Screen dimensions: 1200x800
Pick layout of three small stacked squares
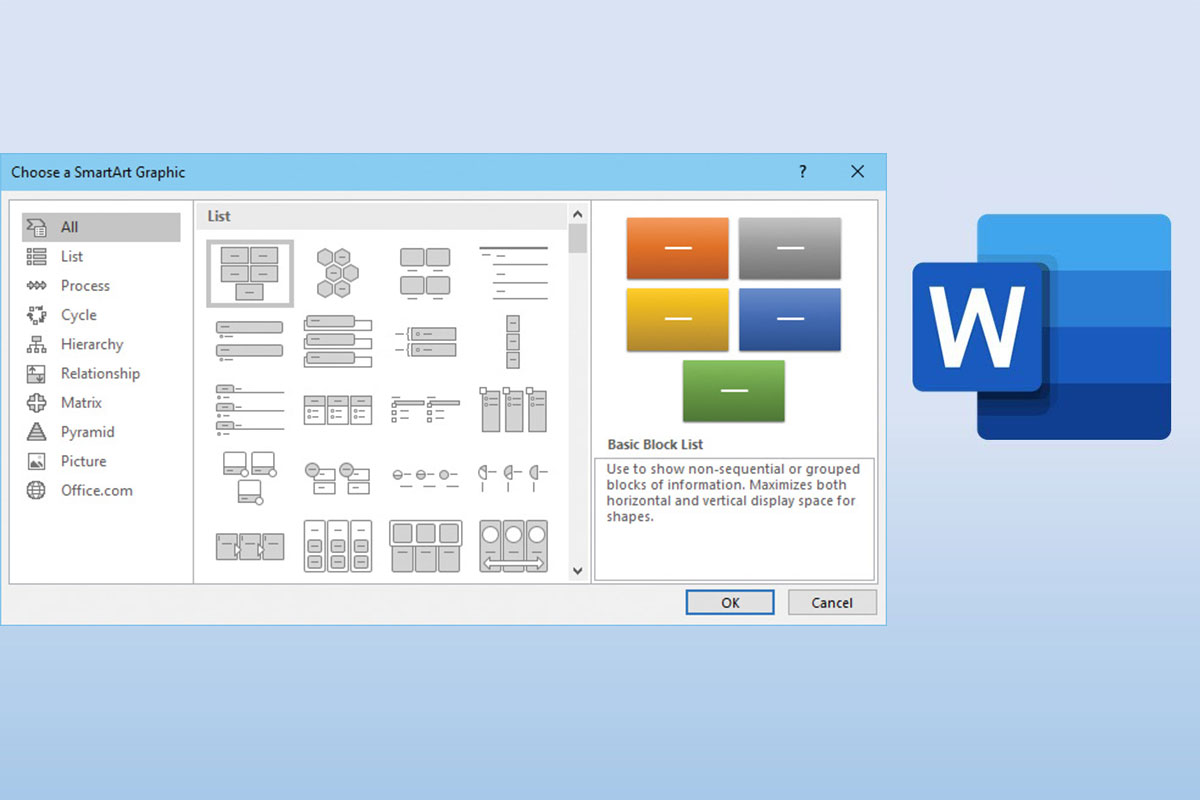tap(513, 341)
